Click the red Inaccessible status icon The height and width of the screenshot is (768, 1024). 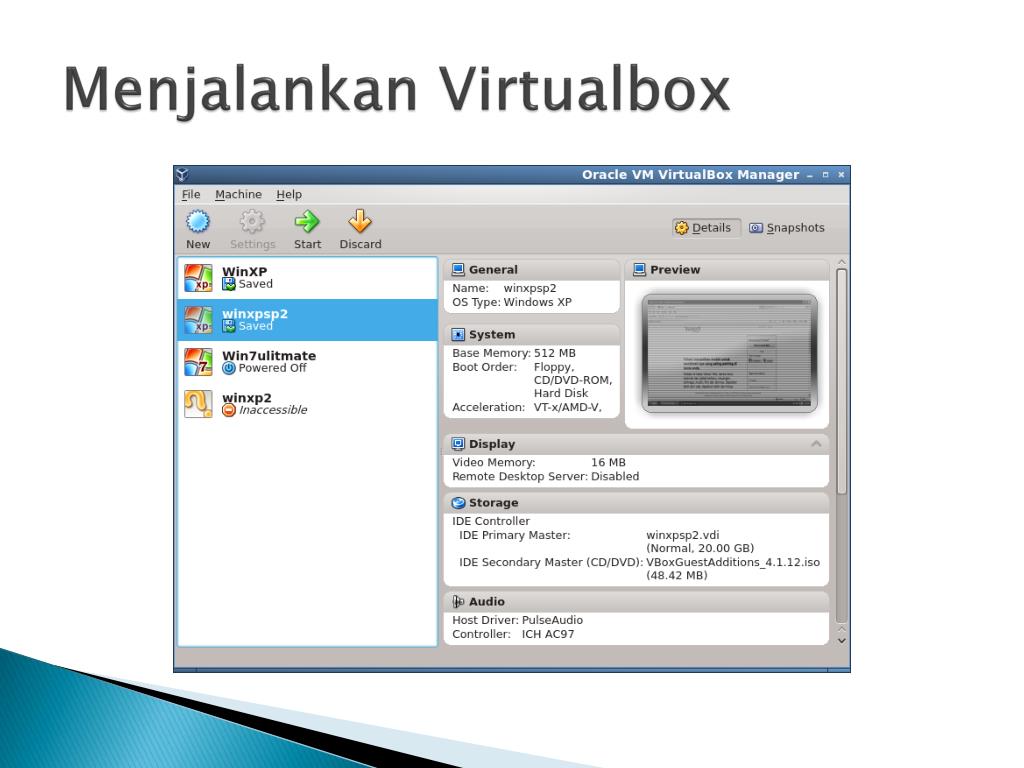pos(229,410)
